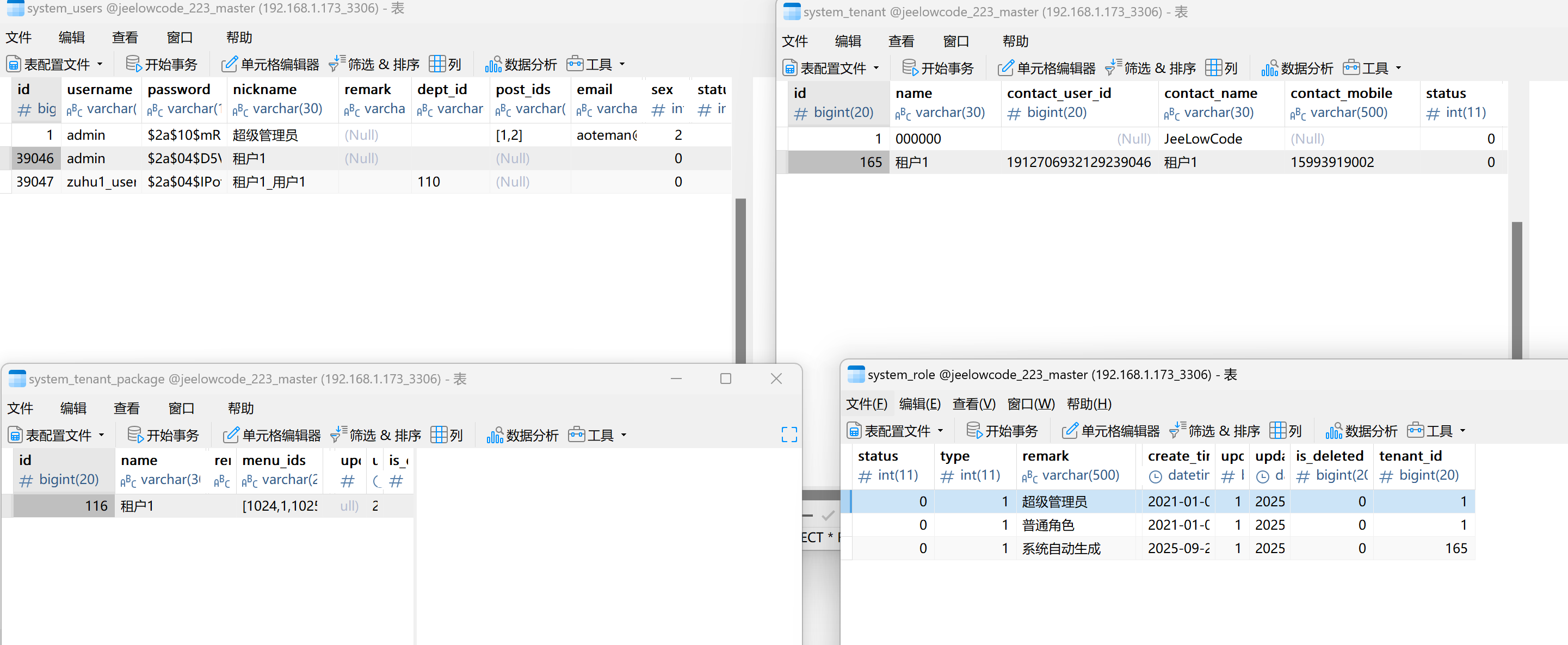This screenshot has height=645, width=1568.
Task: Expand 表配置文件 dropdown in system_users window
Action: pyautogui.click(x=100, y=64)
